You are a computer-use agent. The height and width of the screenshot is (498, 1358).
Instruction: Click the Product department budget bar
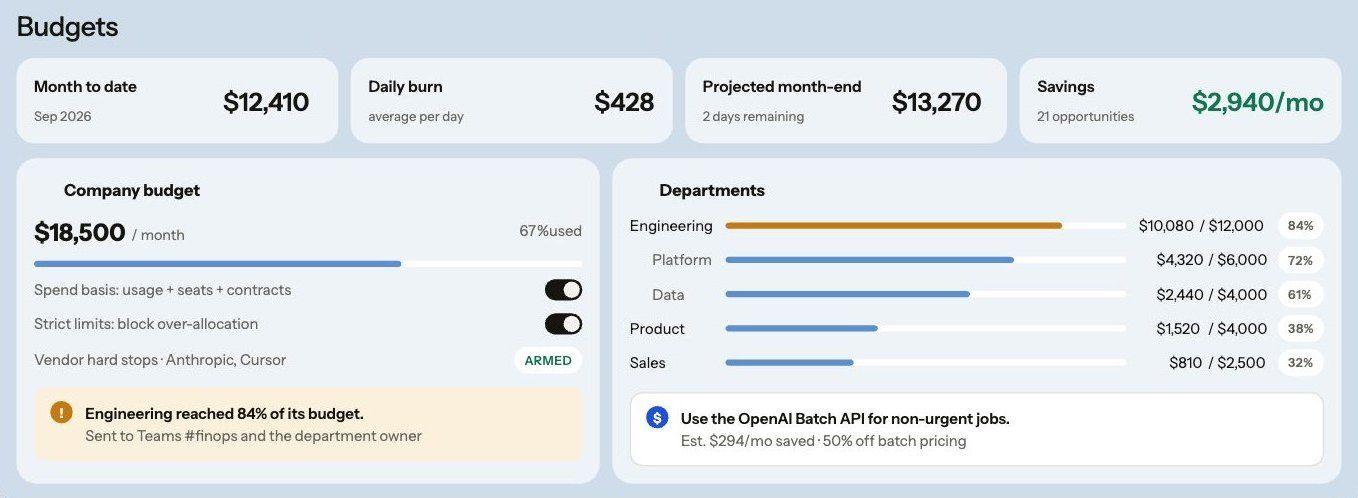925,328
